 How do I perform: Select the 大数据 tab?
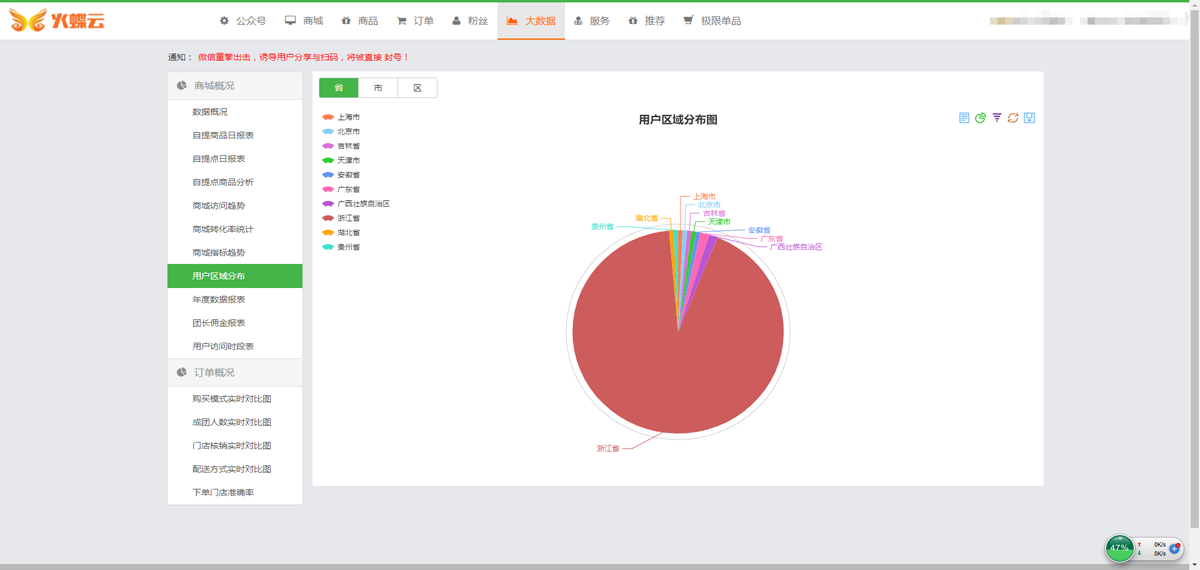531,21
